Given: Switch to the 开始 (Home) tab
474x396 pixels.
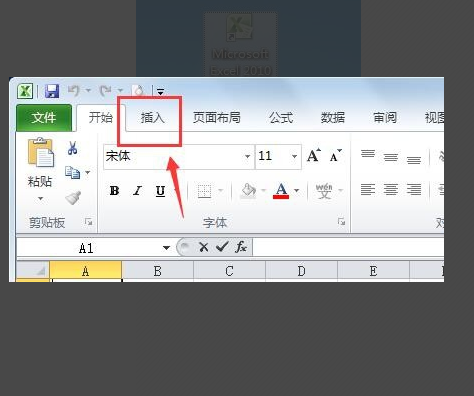Looking at the screenshot, I should [x=101, y=117].
